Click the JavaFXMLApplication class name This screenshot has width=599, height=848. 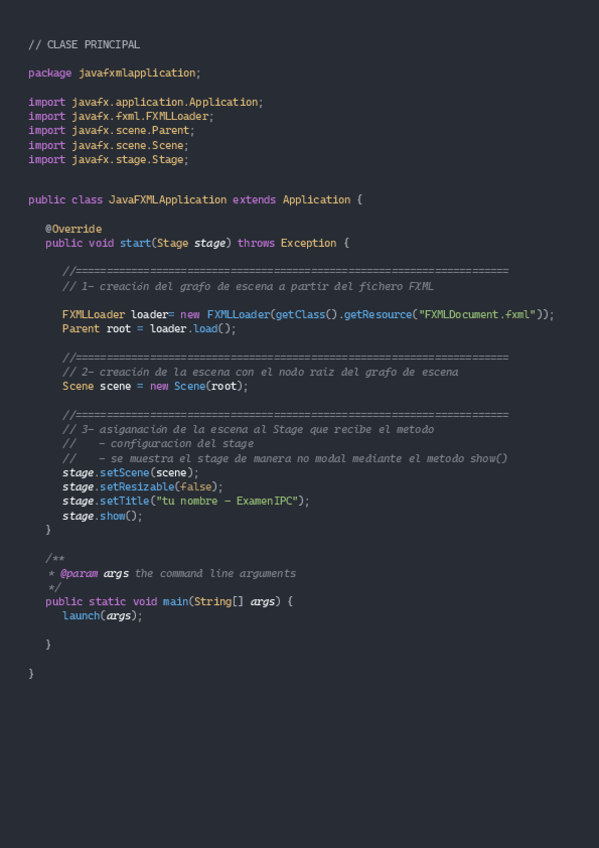tap(168, 200)
